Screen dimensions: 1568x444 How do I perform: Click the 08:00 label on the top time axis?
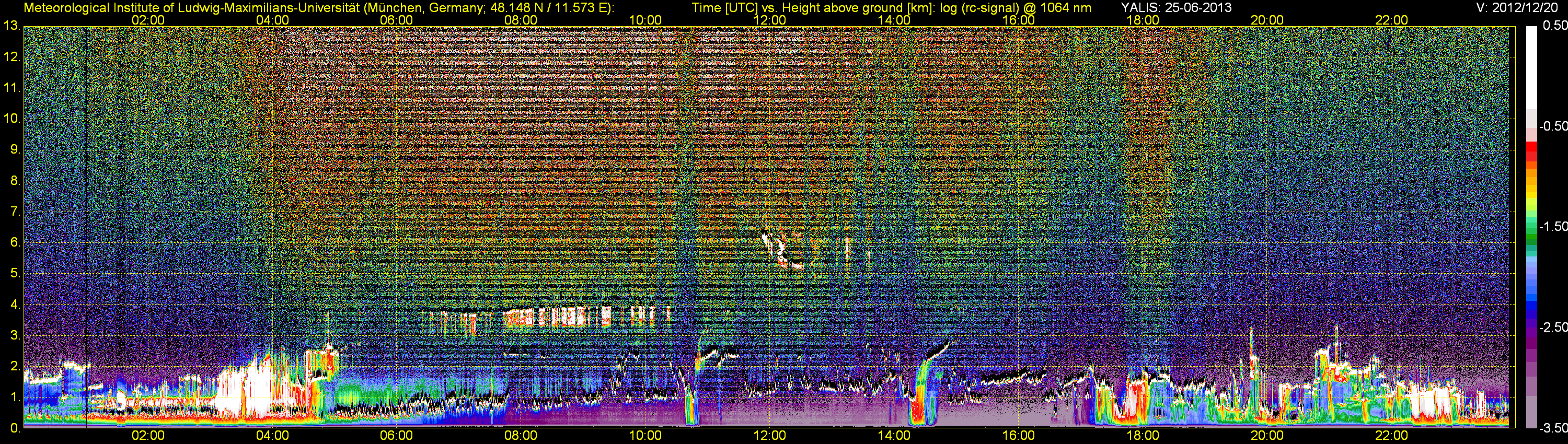pos(521,20)
